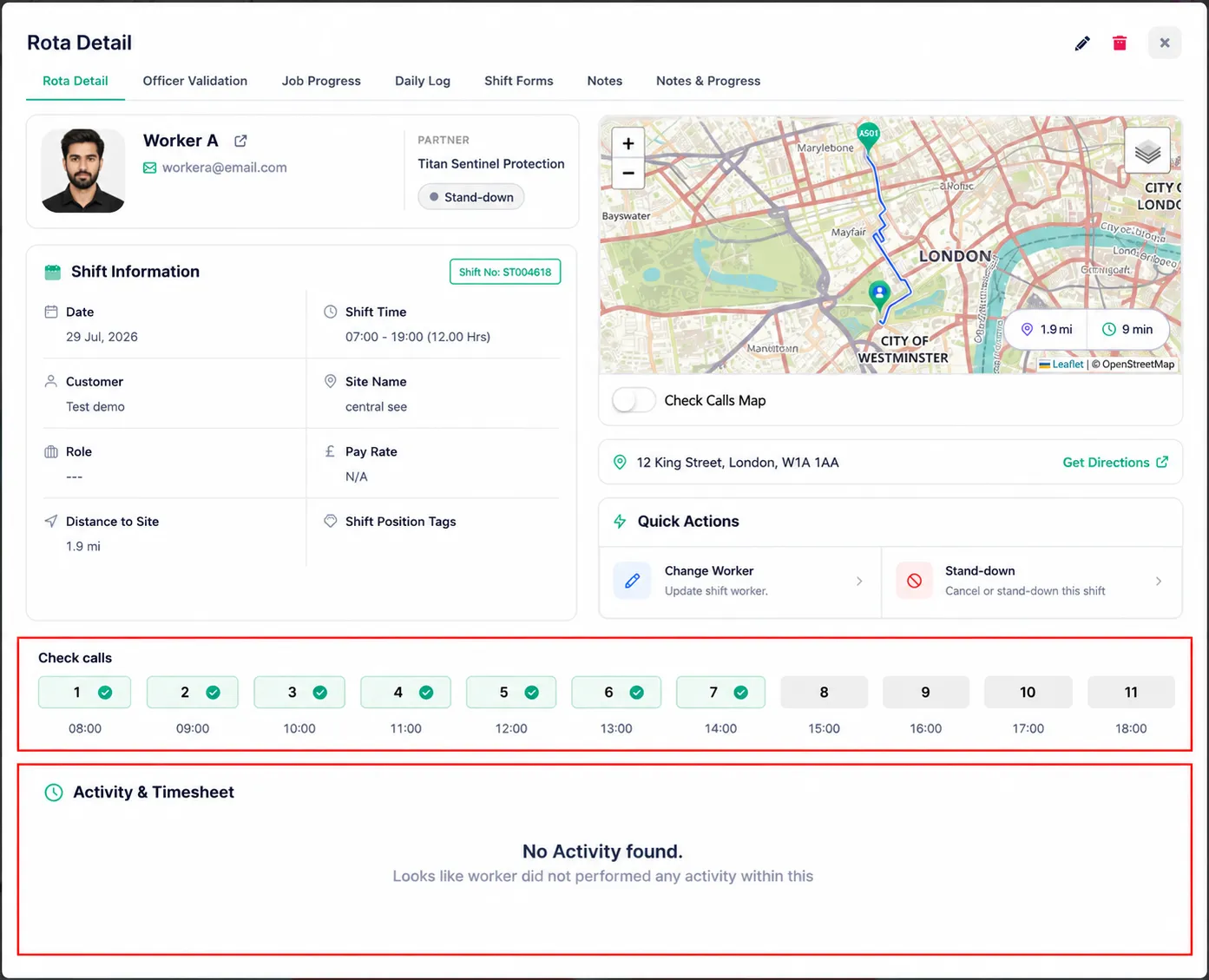Click the pencil edit icon in header
Image resolution: width=1209 pixels, height=980 pixels.
[x=1082, y=43]
